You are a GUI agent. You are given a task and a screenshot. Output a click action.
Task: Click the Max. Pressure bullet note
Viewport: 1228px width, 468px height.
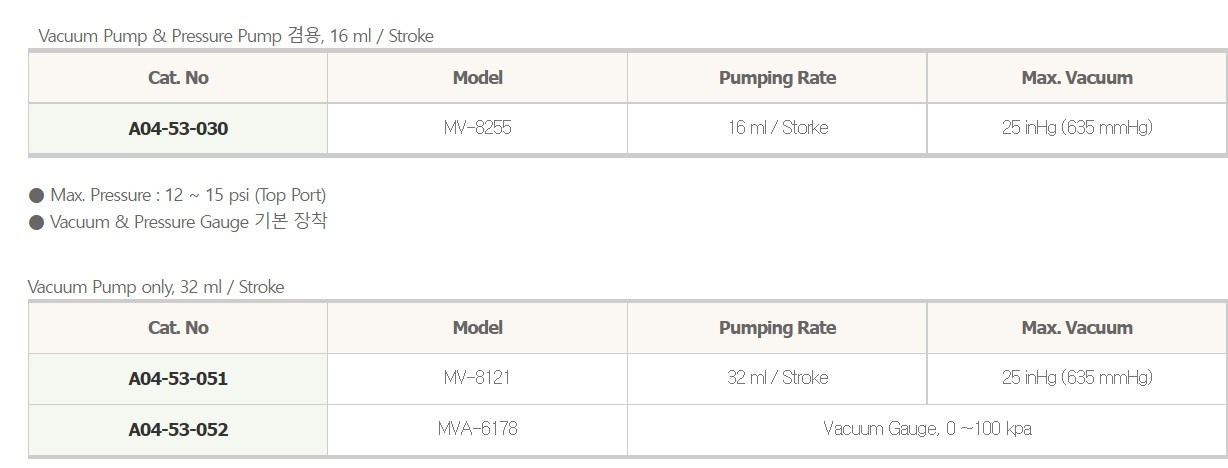178,195
